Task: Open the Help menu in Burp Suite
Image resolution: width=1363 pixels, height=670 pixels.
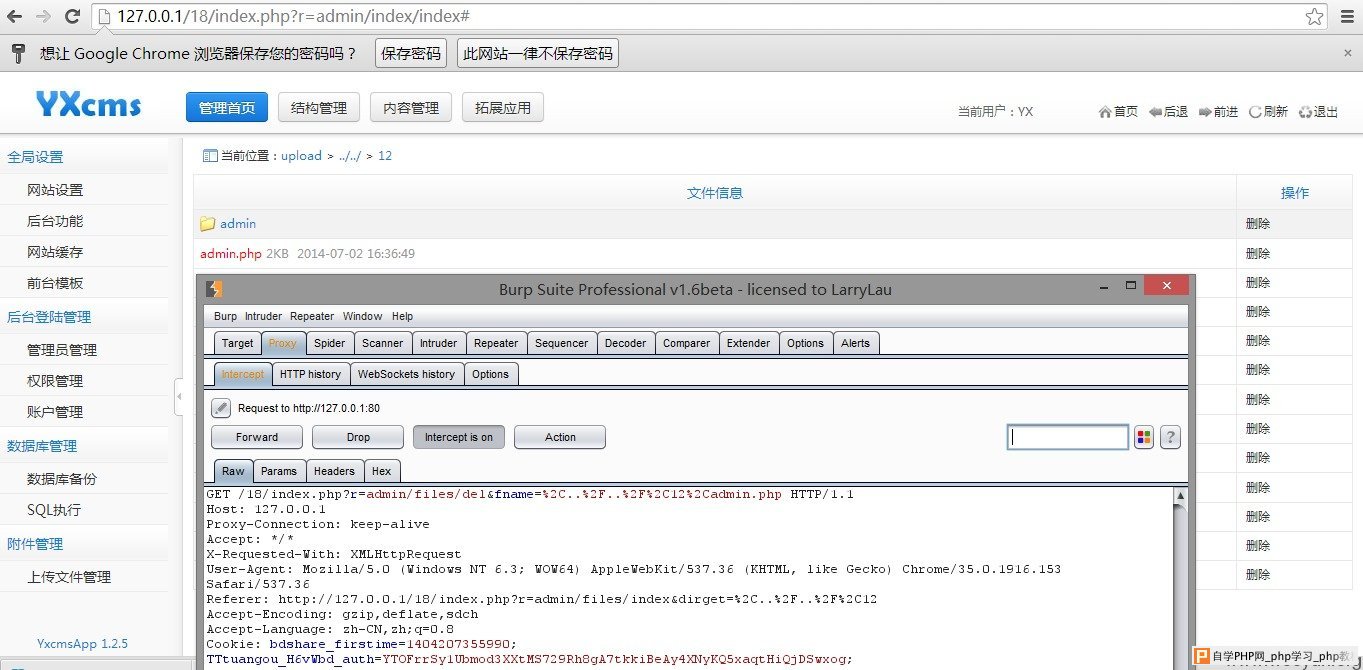Action: (x=402, y=316)
